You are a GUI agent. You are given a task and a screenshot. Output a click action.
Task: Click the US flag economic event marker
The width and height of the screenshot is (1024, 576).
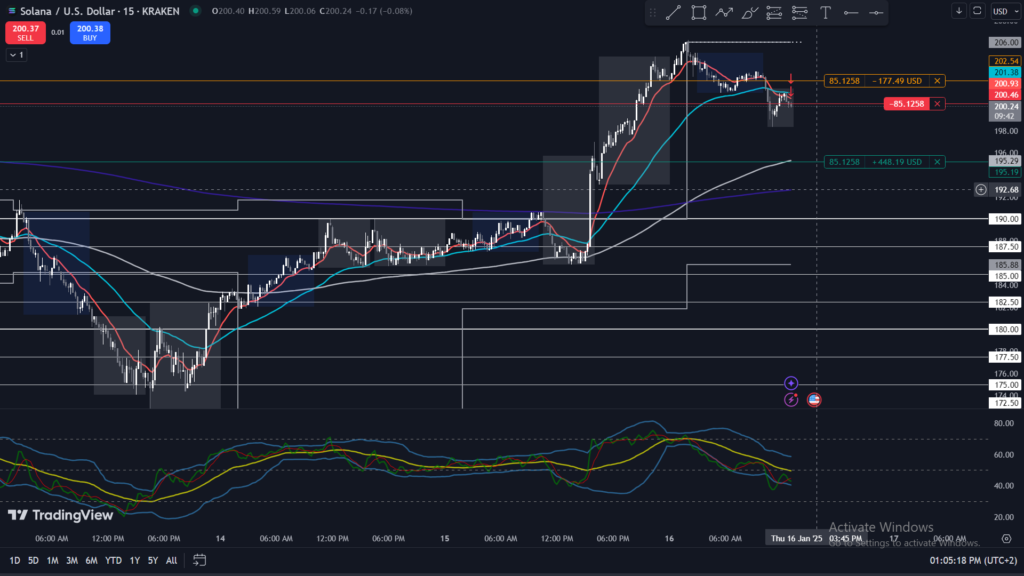[814, 400]
